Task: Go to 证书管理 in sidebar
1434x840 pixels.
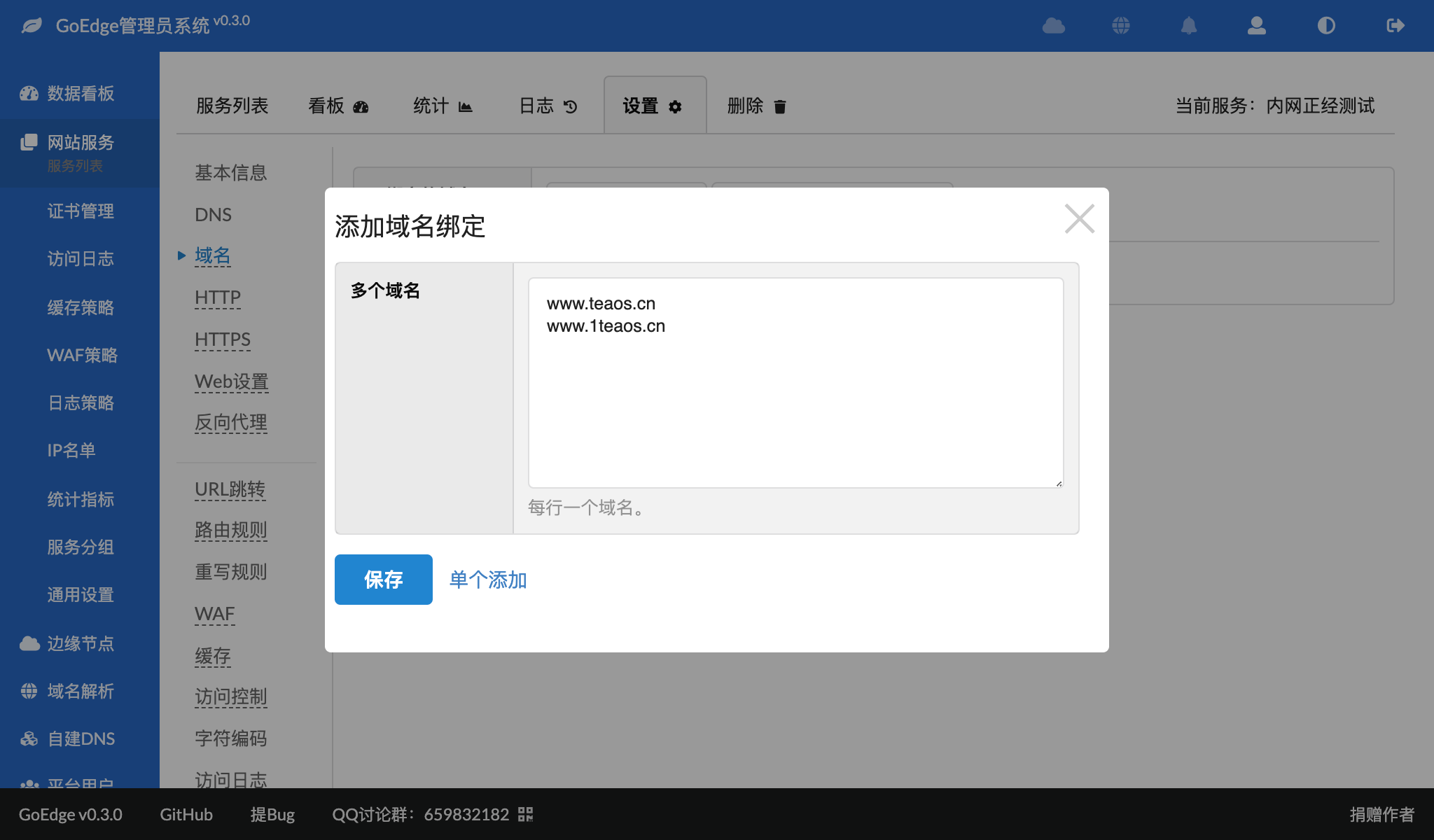Action: (81, 211)
